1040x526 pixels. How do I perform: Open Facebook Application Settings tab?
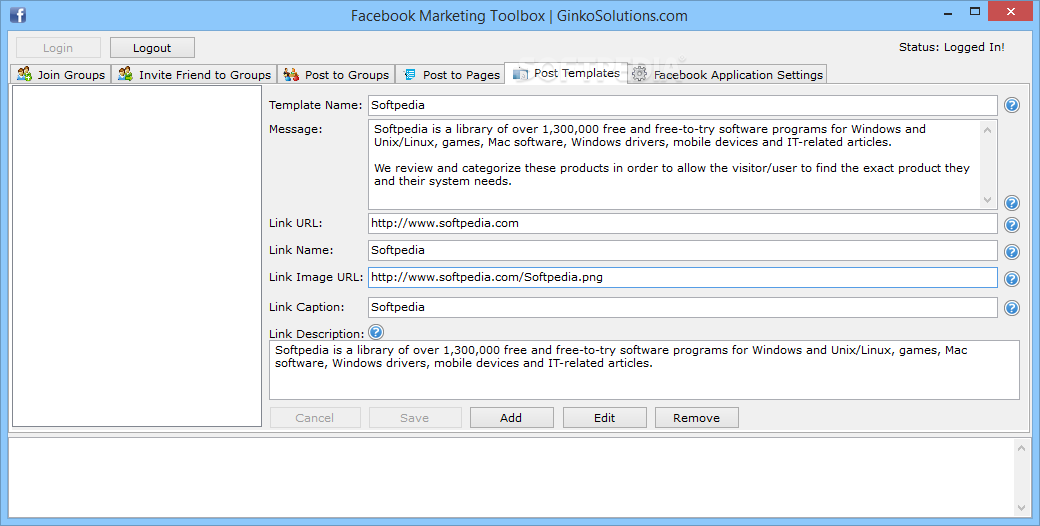pyautogui.click(x=727, y=74)
